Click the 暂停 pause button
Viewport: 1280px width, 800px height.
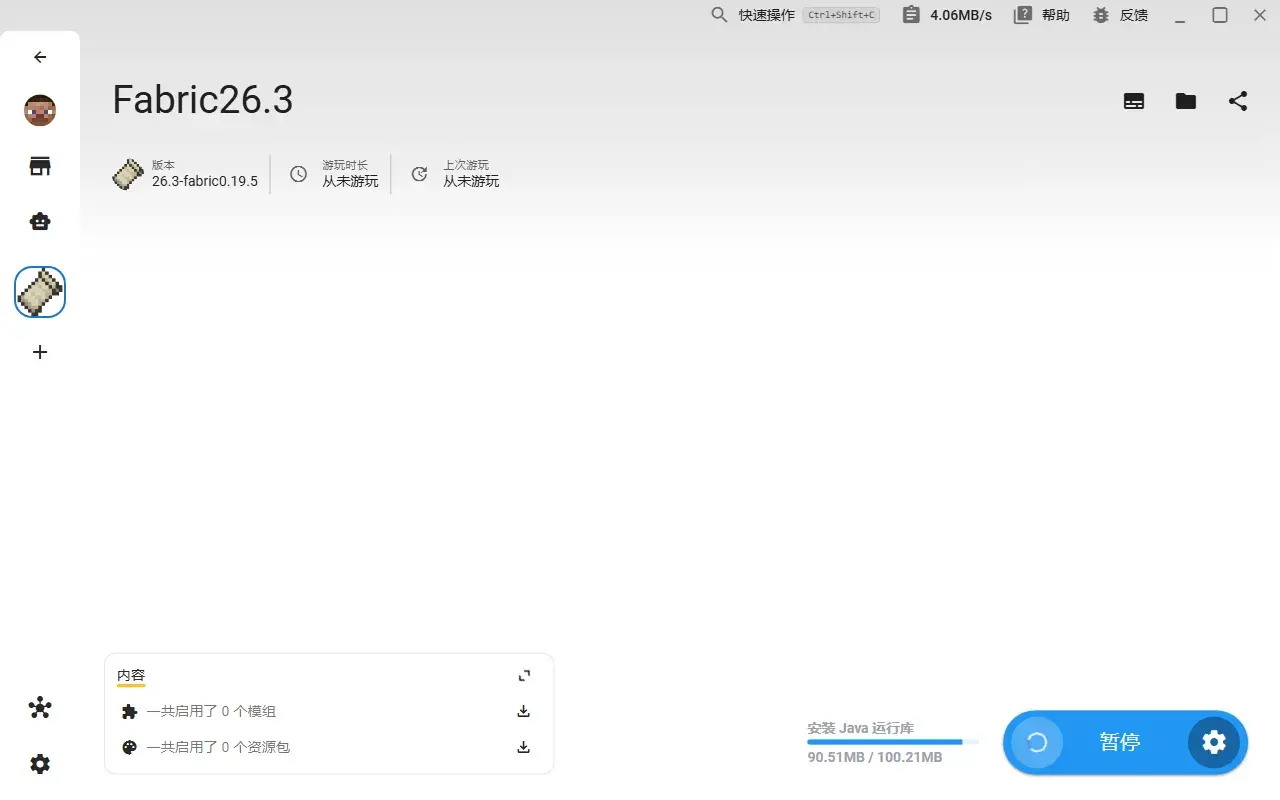1120,742
